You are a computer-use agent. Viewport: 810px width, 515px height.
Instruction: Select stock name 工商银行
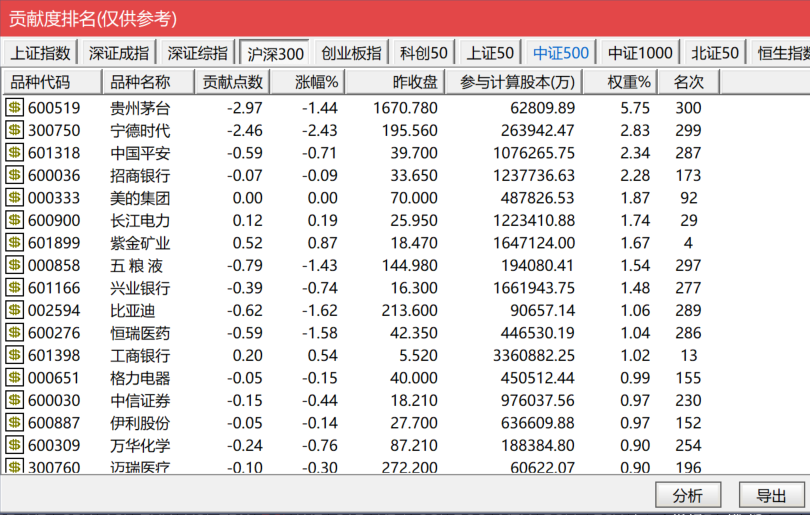coord(140,355)
